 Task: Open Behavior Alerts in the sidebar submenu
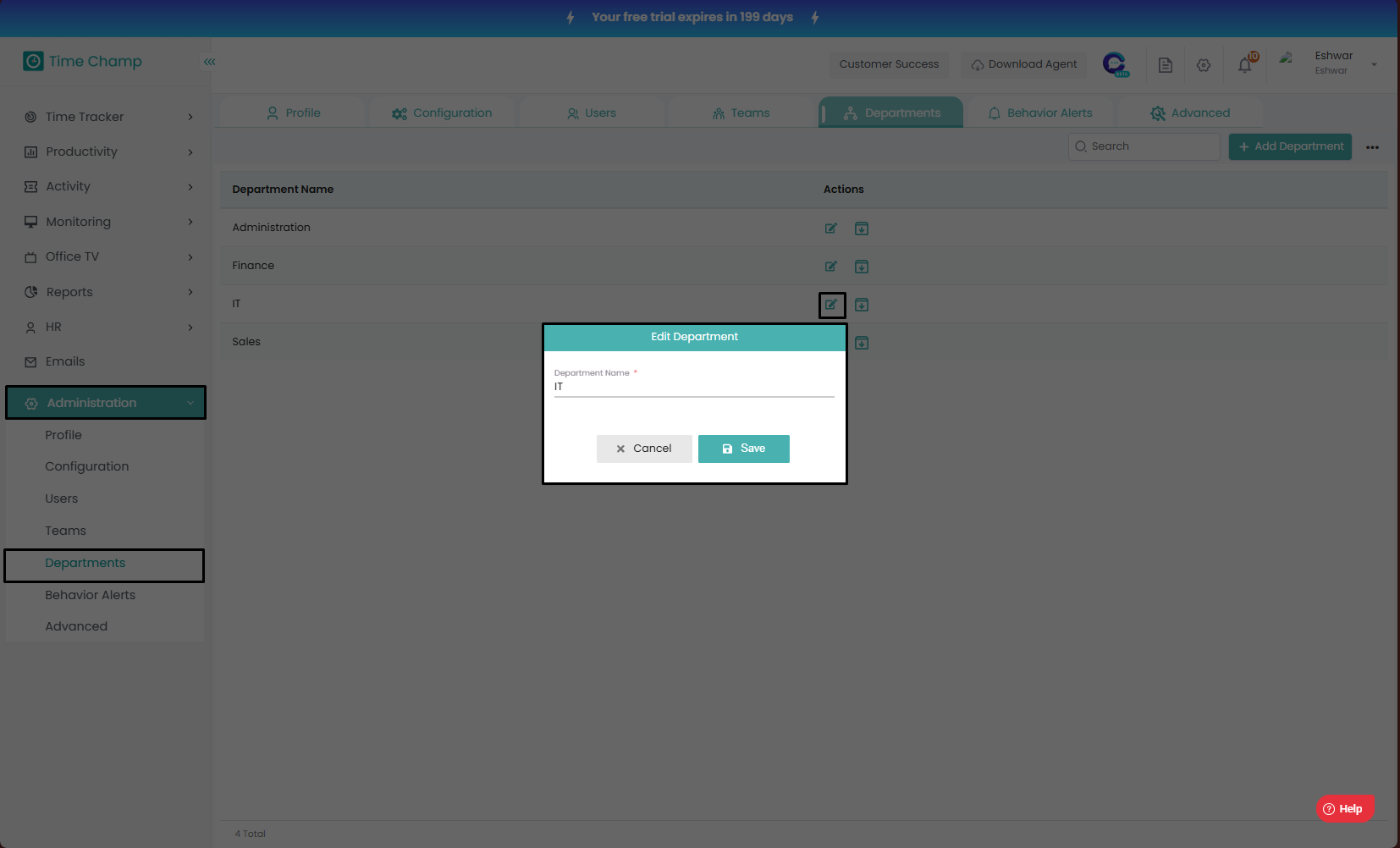pyautogui.click(x=91, y=595)
